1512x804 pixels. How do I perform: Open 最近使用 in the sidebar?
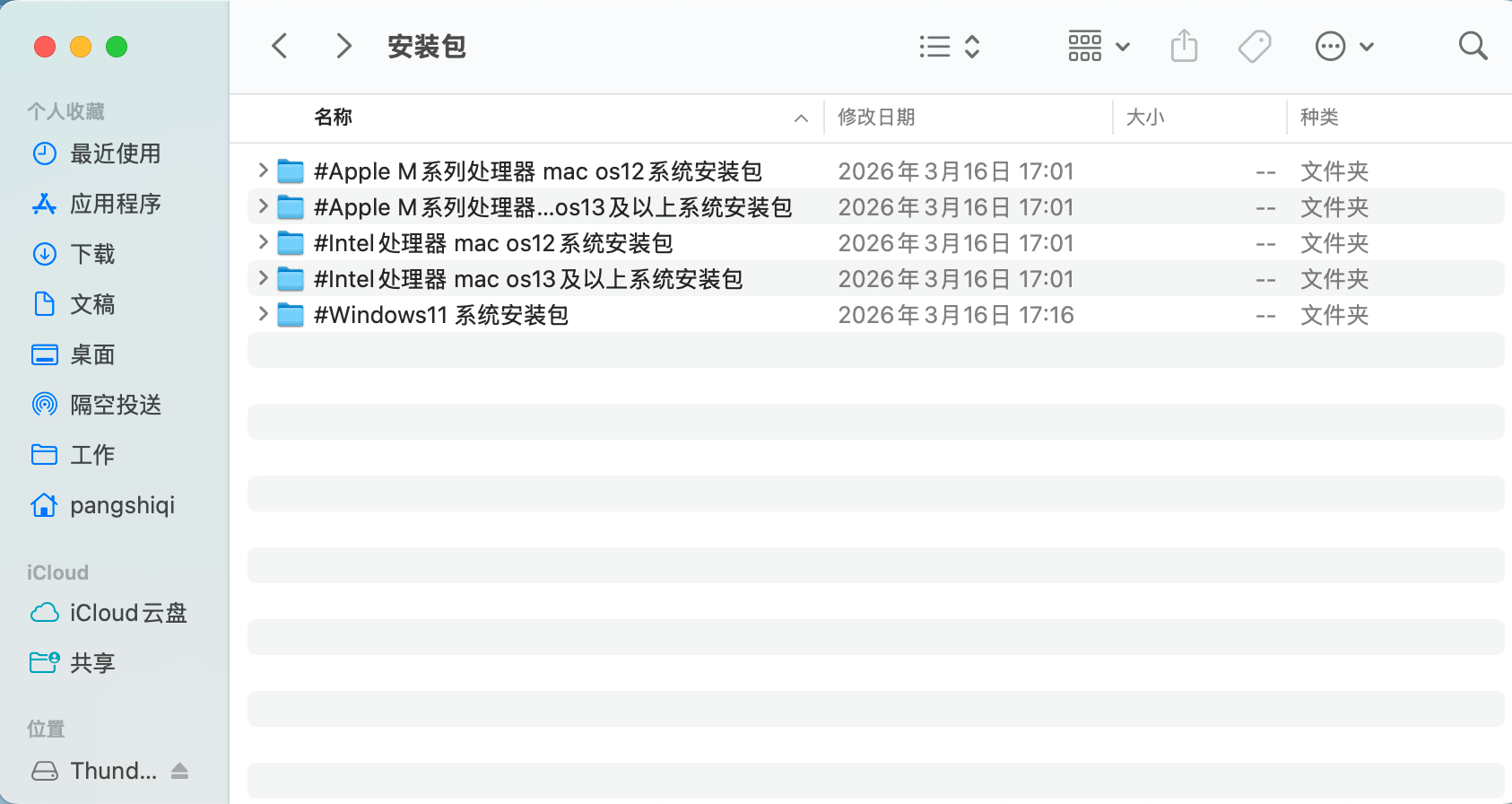[x=115, y=153]
